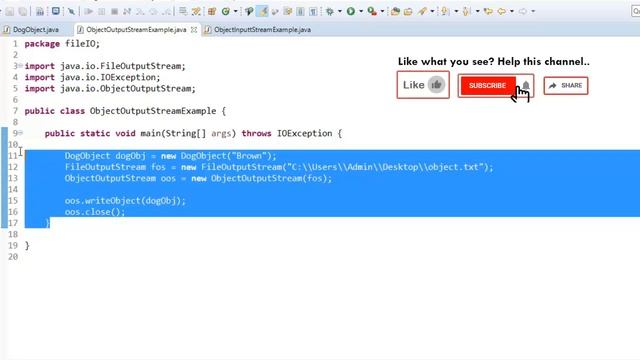Screen dimensions: 640x360
Task: Click the Run with red toolbox icon
Action: point(372,11)
